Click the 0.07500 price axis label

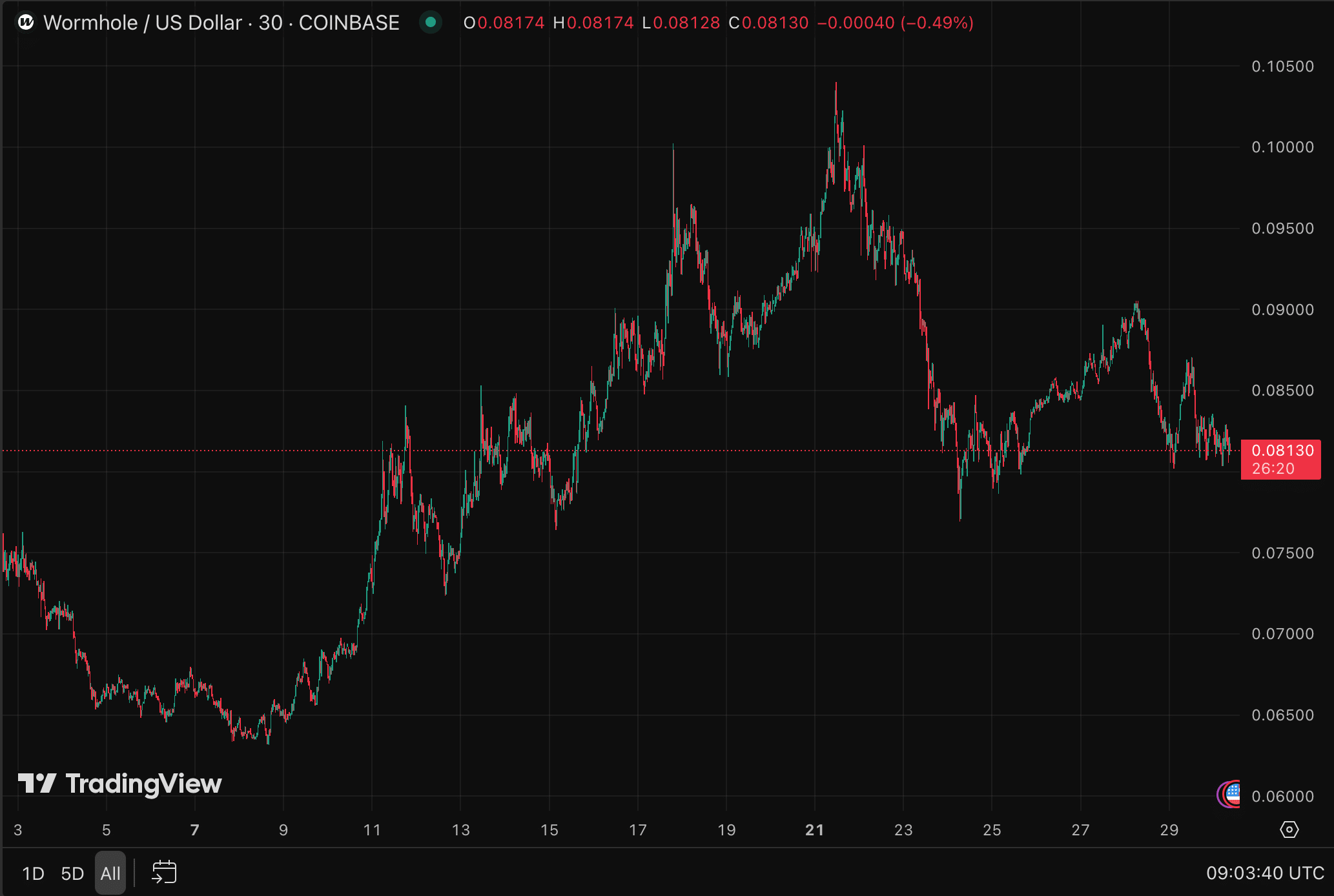(1282, 553)
